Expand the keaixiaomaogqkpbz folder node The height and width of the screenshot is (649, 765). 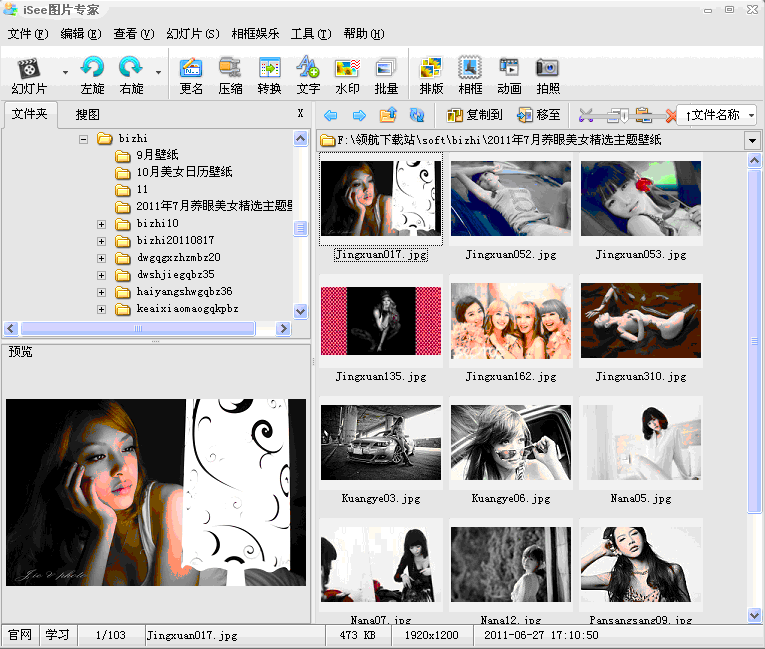pos(101,310)
